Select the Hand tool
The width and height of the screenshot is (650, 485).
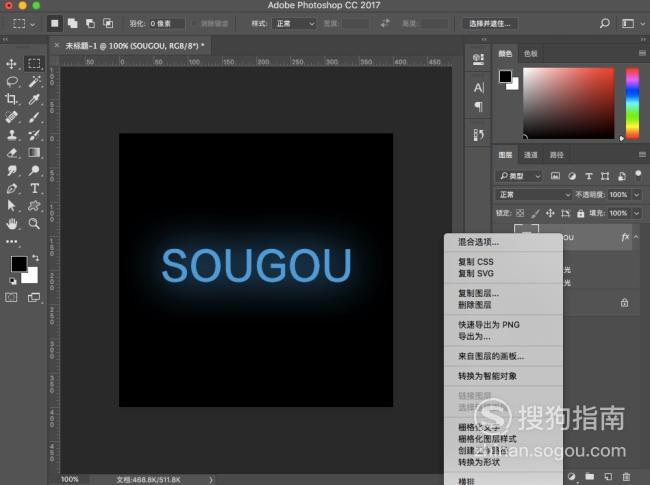[12, 224]
